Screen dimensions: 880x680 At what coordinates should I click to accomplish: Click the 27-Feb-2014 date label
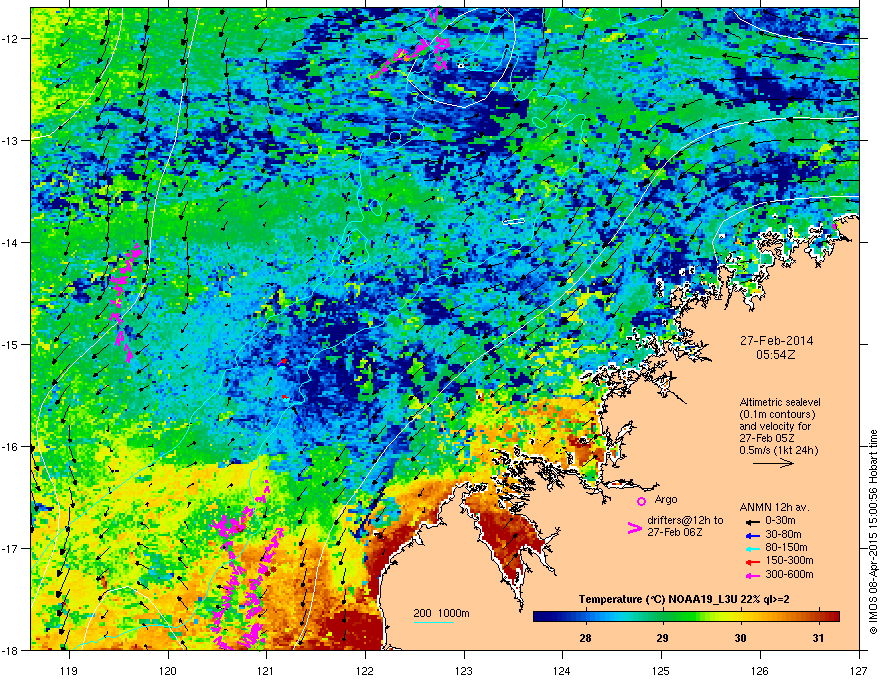[x=777, y=341]
